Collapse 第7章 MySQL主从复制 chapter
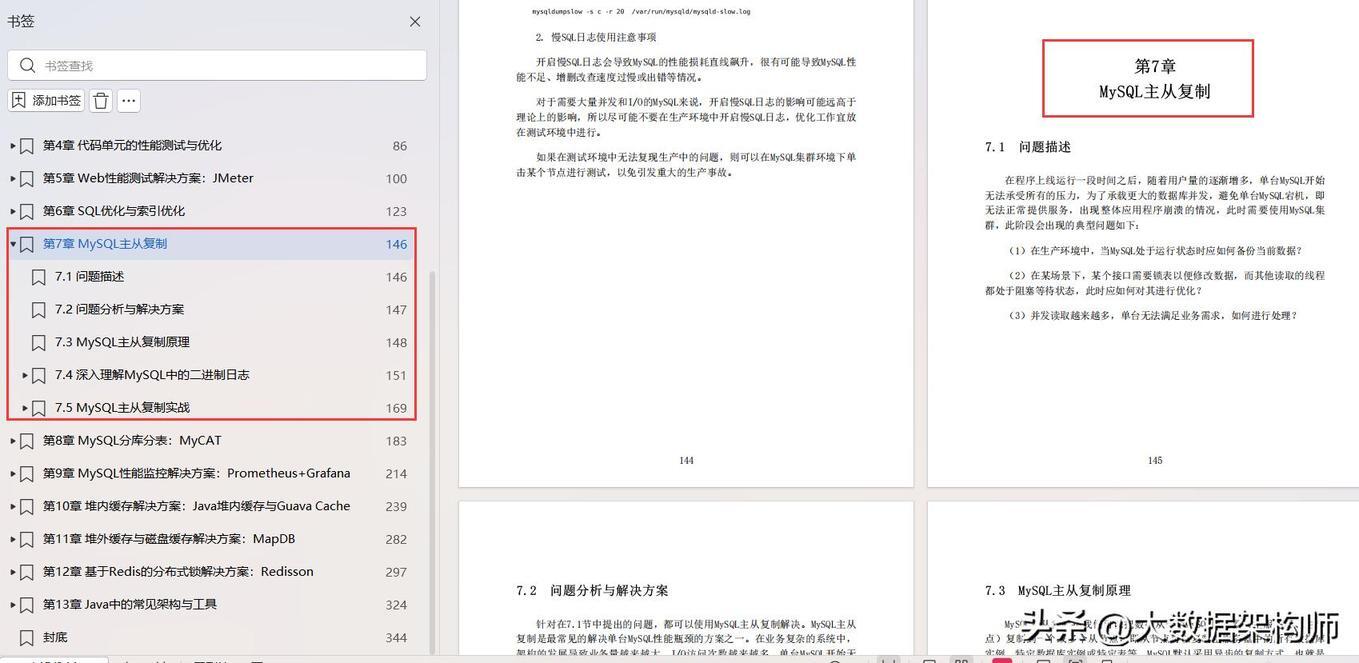1359x663 pixels. (13, 244)
